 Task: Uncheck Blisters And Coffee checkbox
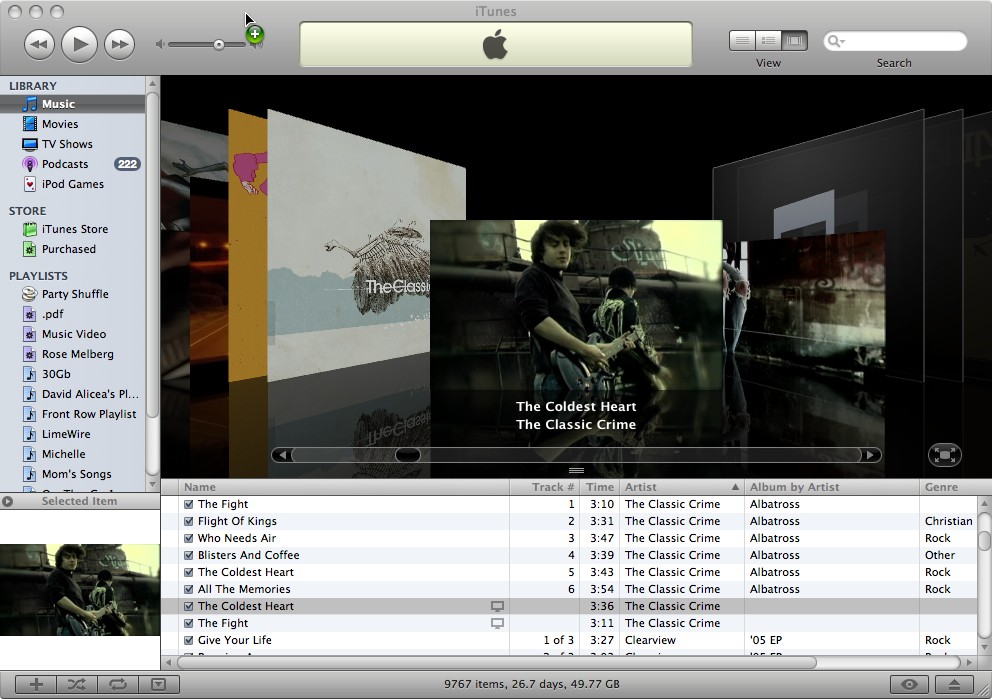point(189,555)
